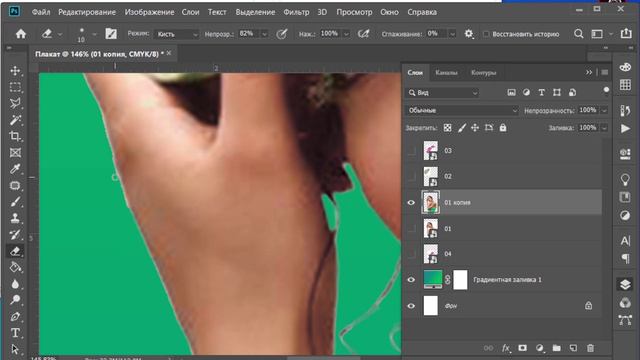Open the Редактирование menu
Screen dimensions: 640x360
click(x=87, y=12)
